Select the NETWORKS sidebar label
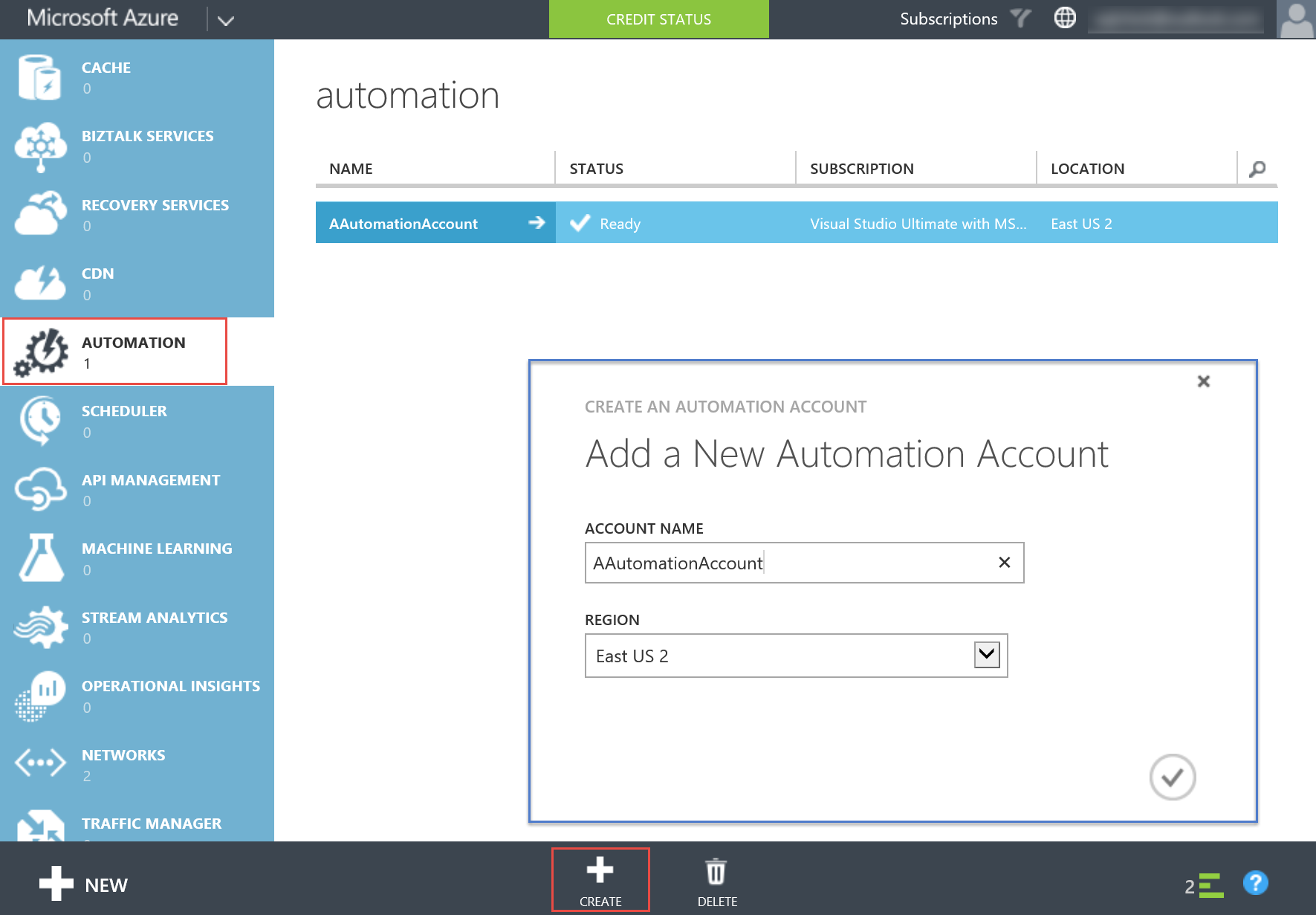Viewport: 1316px width, 915px height. pyautogui.click(x=123, y=755)
